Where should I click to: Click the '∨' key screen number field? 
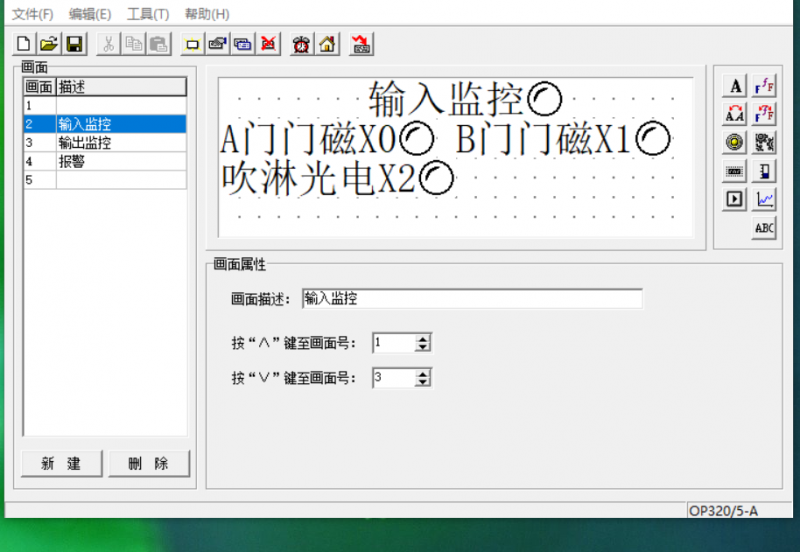(394, 378)
